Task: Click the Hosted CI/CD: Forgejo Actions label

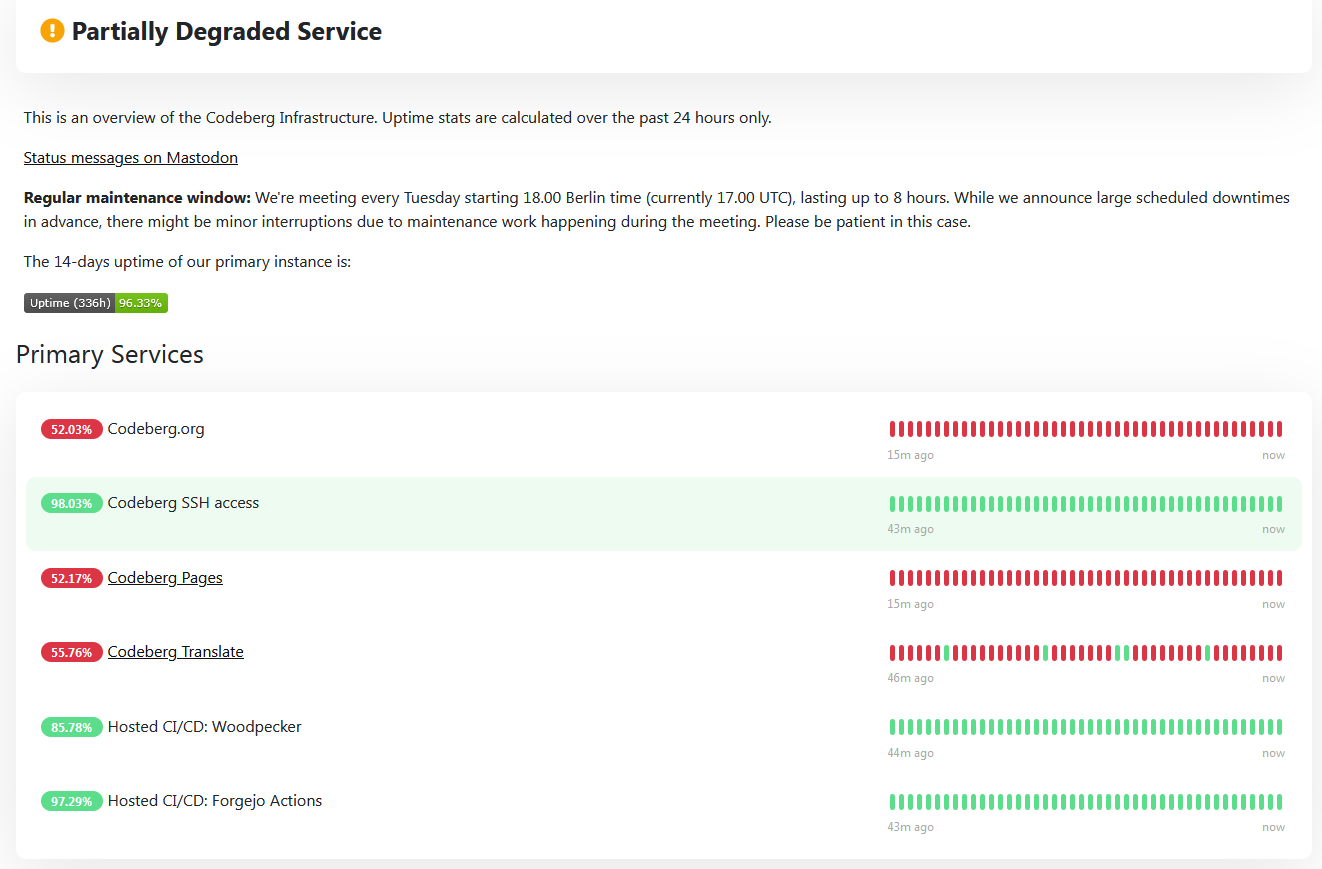Action: [214, 801]
